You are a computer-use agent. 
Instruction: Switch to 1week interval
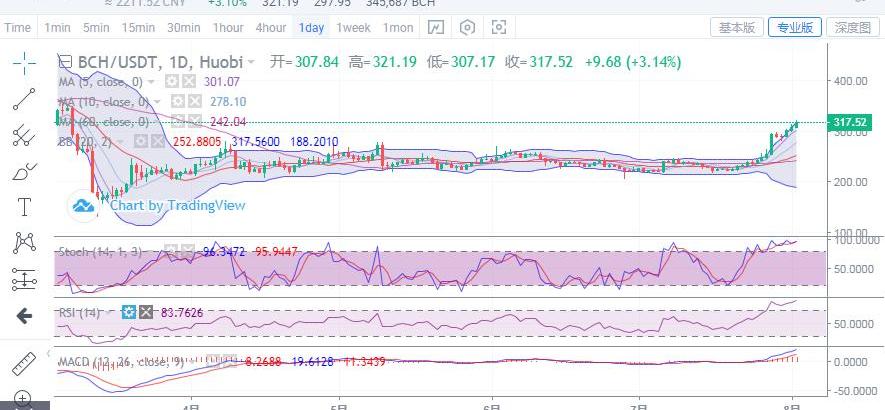(353, 27)
